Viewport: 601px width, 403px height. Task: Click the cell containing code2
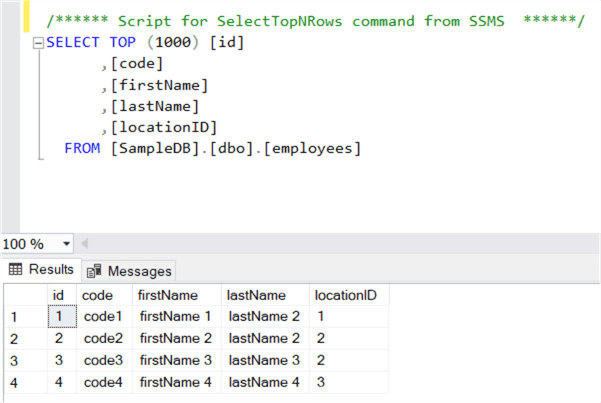tap(102, 338)
